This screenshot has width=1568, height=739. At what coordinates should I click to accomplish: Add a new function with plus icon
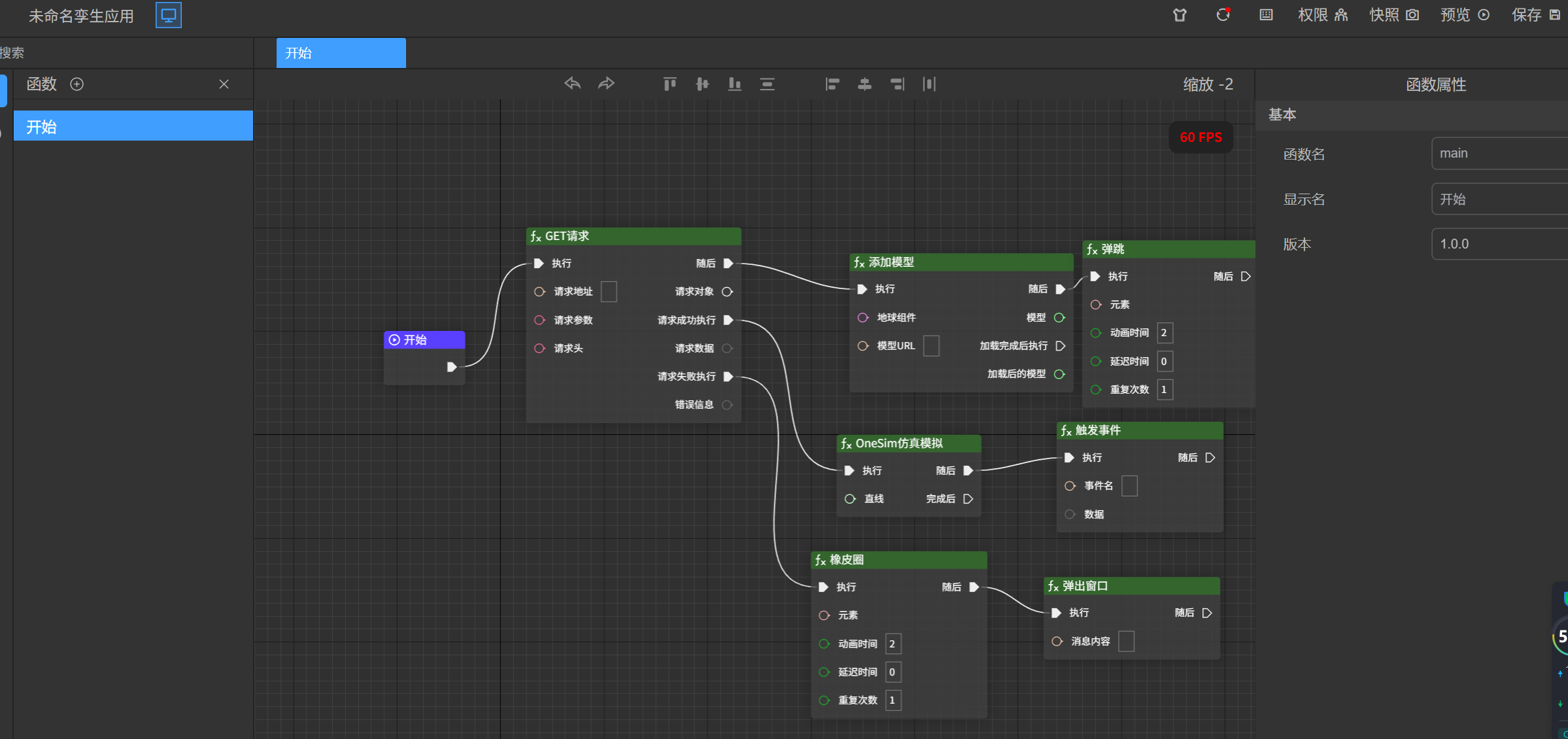pos(77,84)
